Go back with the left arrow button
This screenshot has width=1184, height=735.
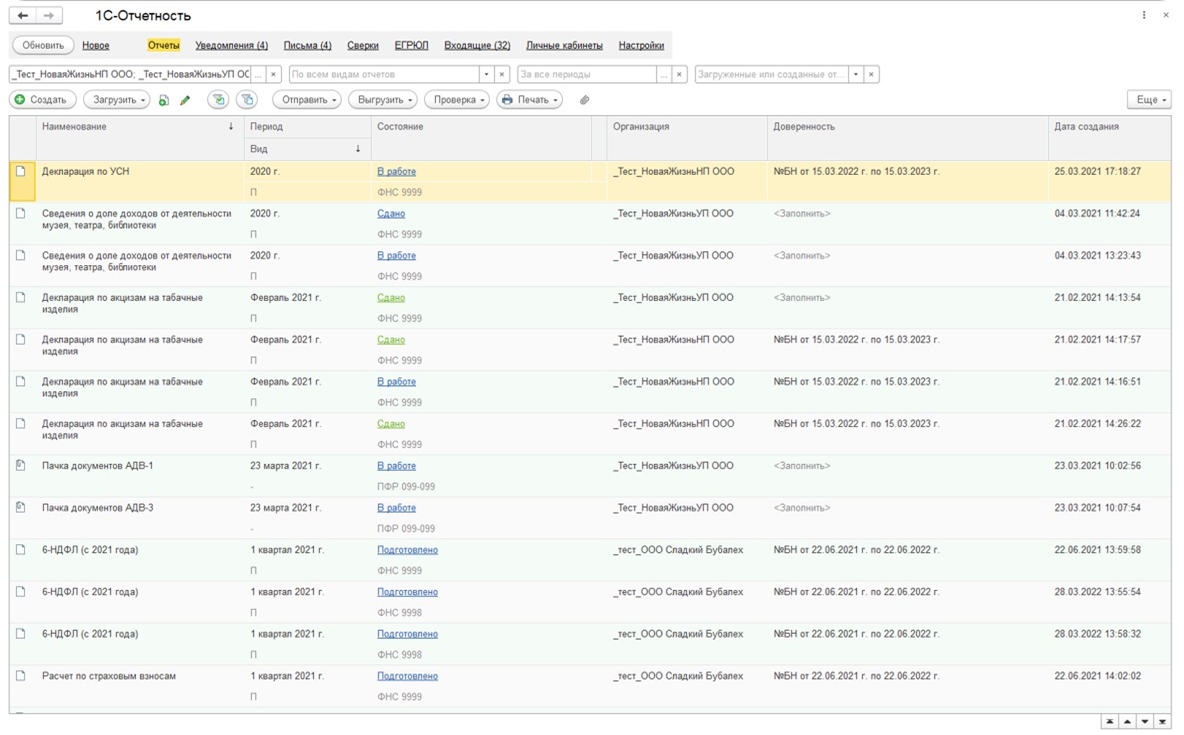(x=23, y=15)
